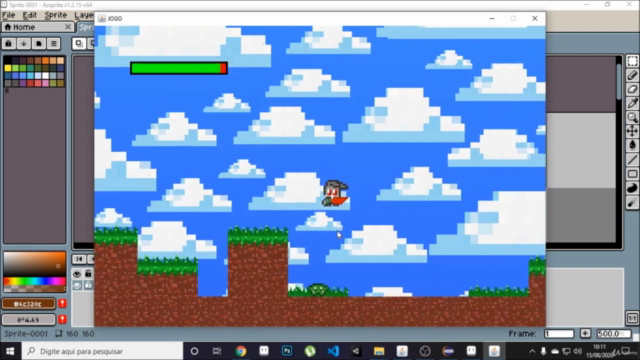
Task: Click the sort palette arrow button
Action: tap(24, 44)
